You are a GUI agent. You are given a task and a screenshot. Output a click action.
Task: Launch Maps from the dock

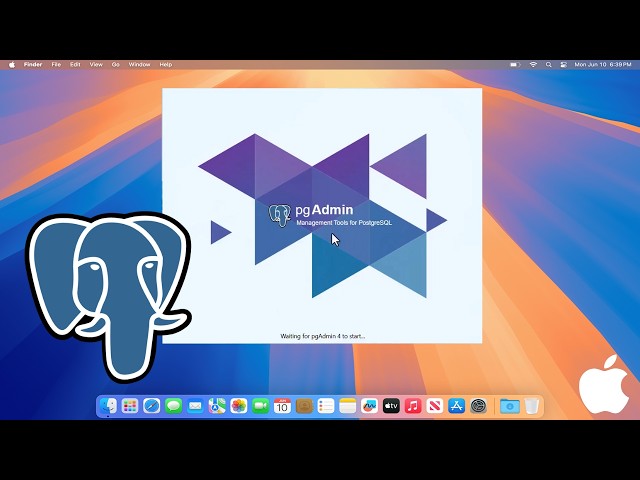217,406
